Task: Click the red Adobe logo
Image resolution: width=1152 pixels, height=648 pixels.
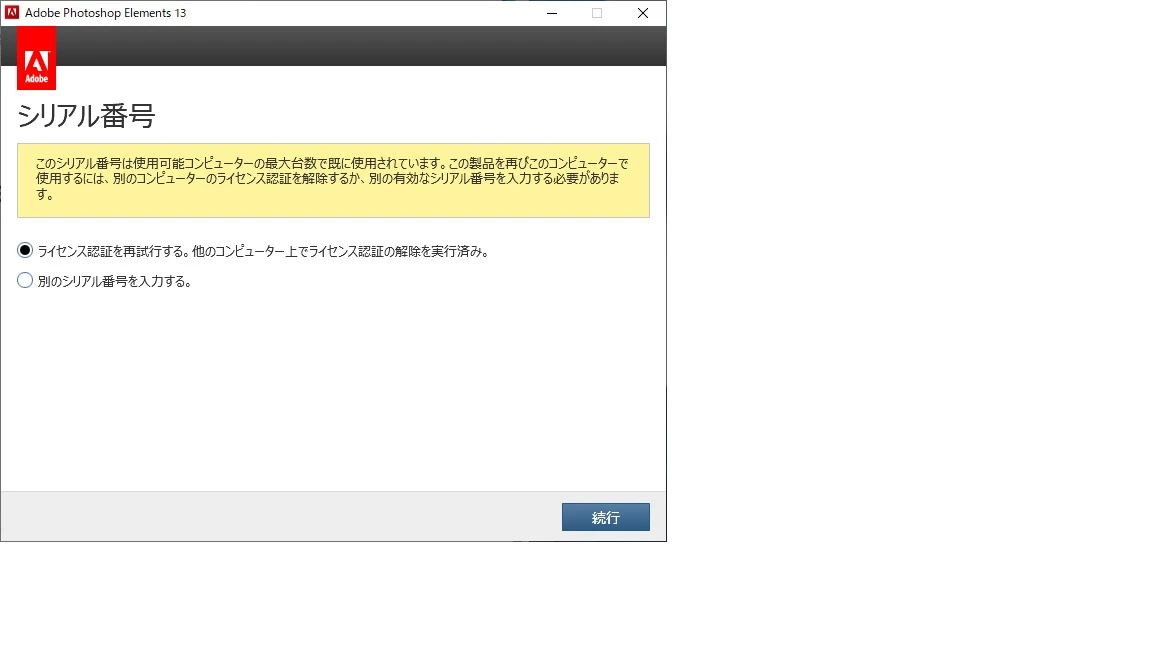Action: (x=37, y=59)
